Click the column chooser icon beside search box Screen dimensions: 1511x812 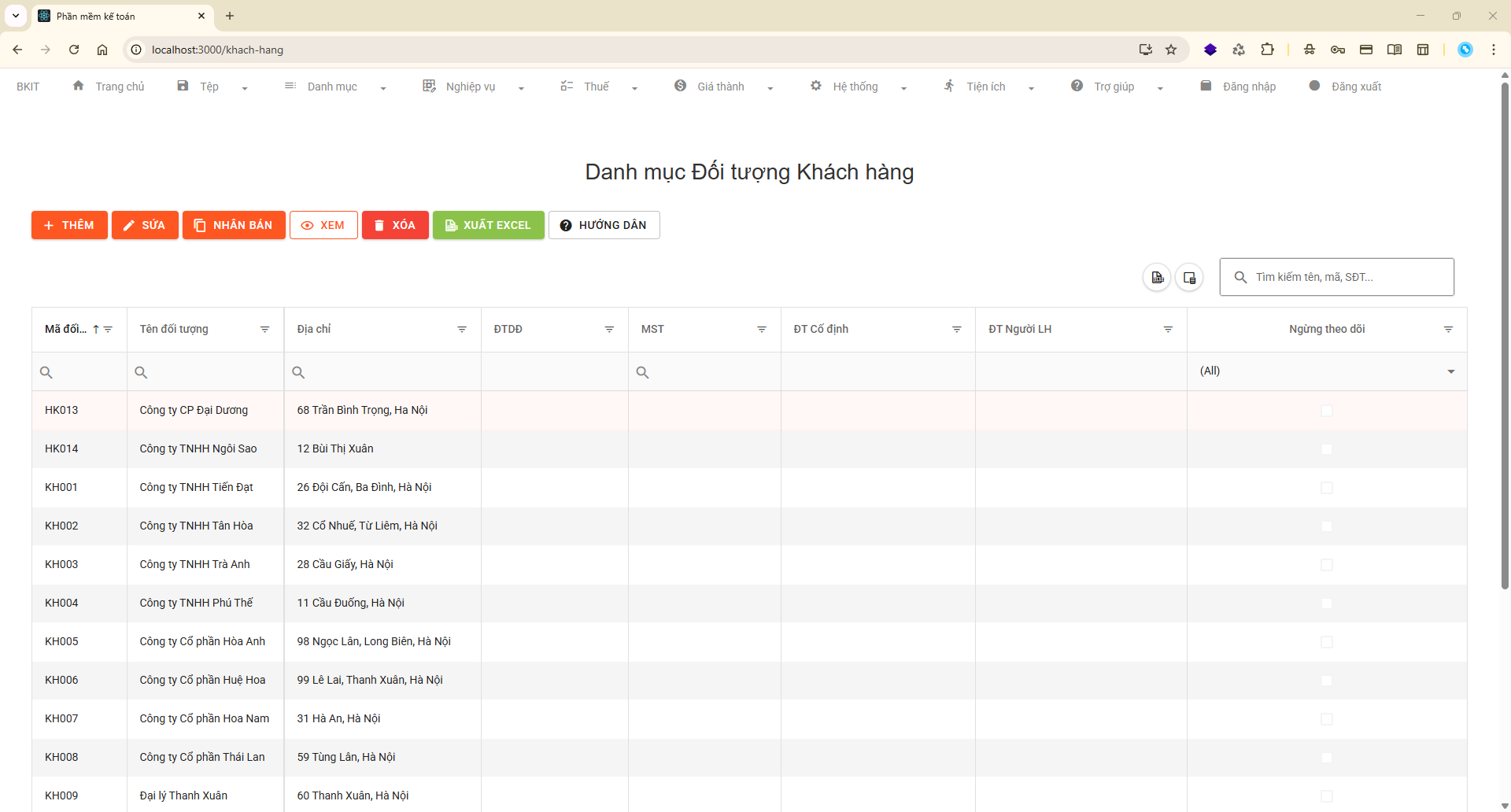[1189, 277]
